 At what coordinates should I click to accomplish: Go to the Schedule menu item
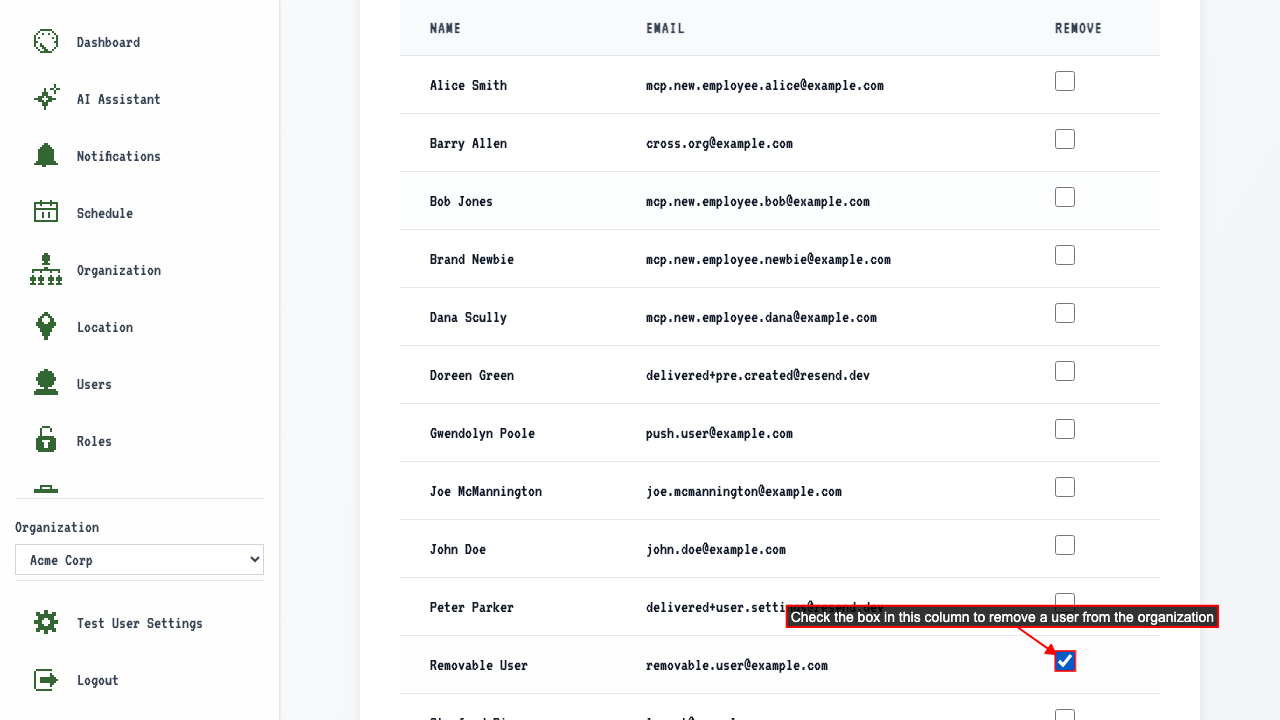click(x=105, y=213)
